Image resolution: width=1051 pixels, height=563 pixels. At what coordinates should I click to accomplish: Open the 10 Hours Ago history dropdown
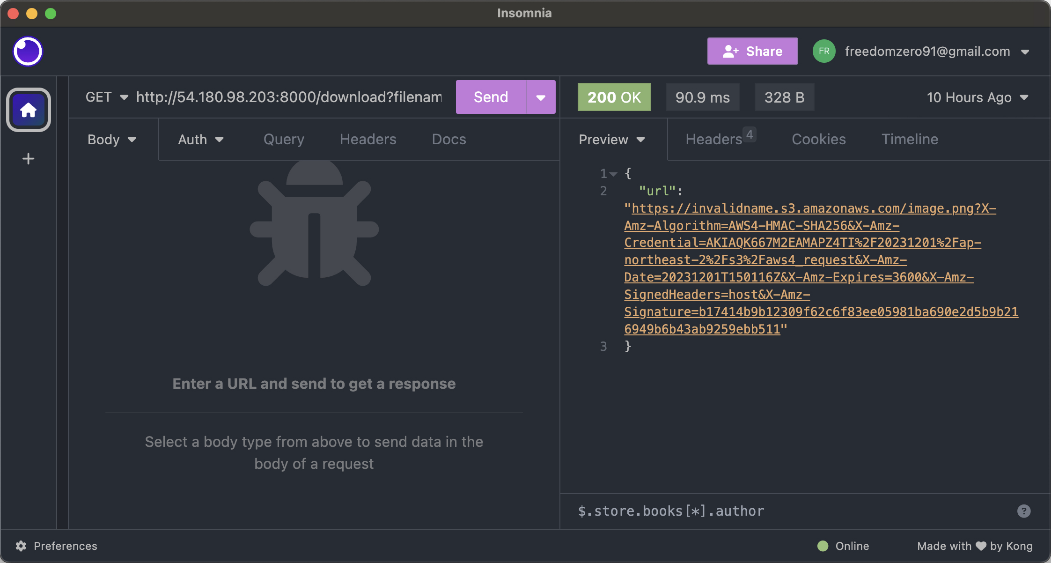977,97
